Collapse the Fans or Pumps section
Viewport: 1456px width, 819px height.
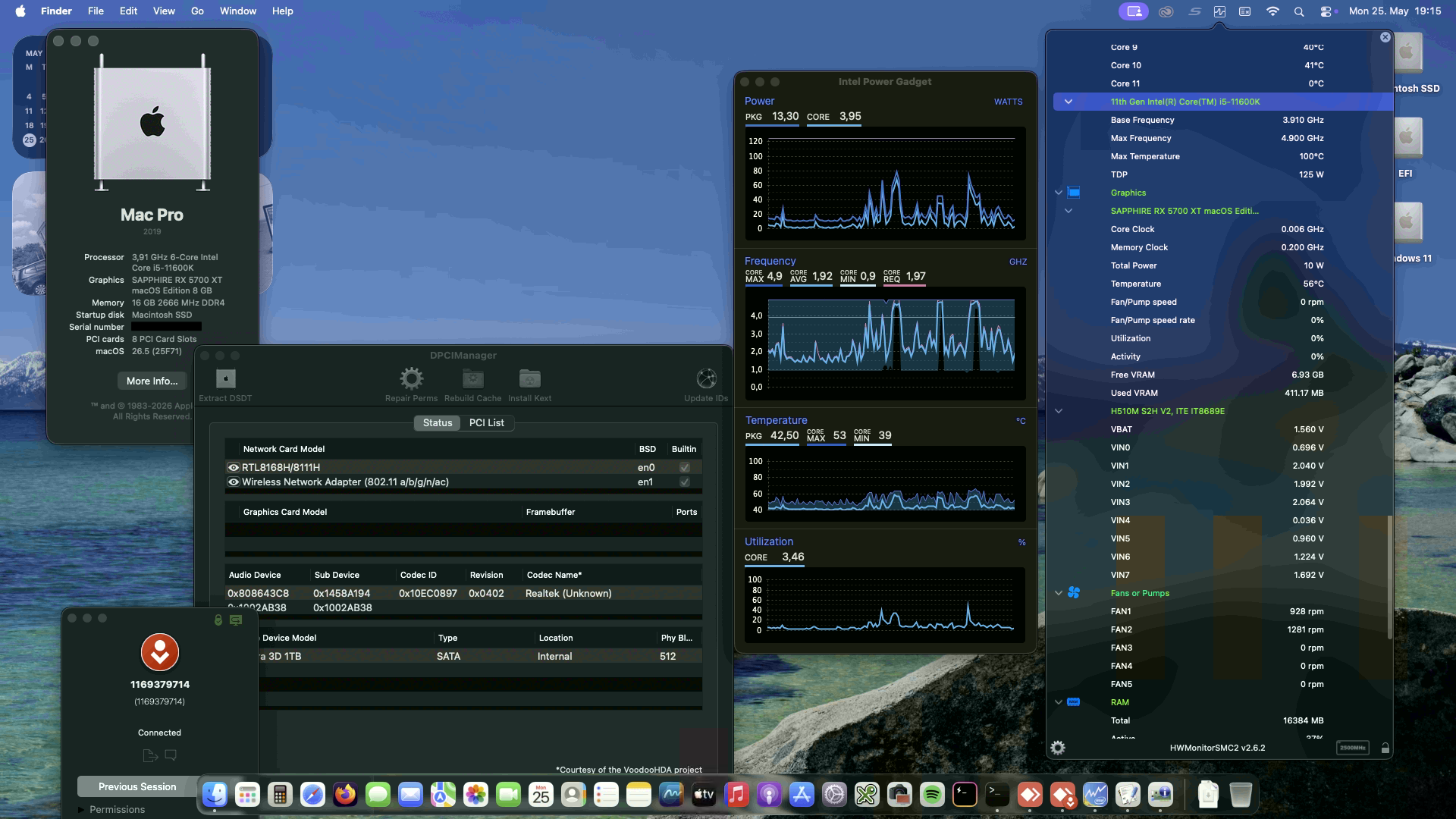tap(1059, 593)
